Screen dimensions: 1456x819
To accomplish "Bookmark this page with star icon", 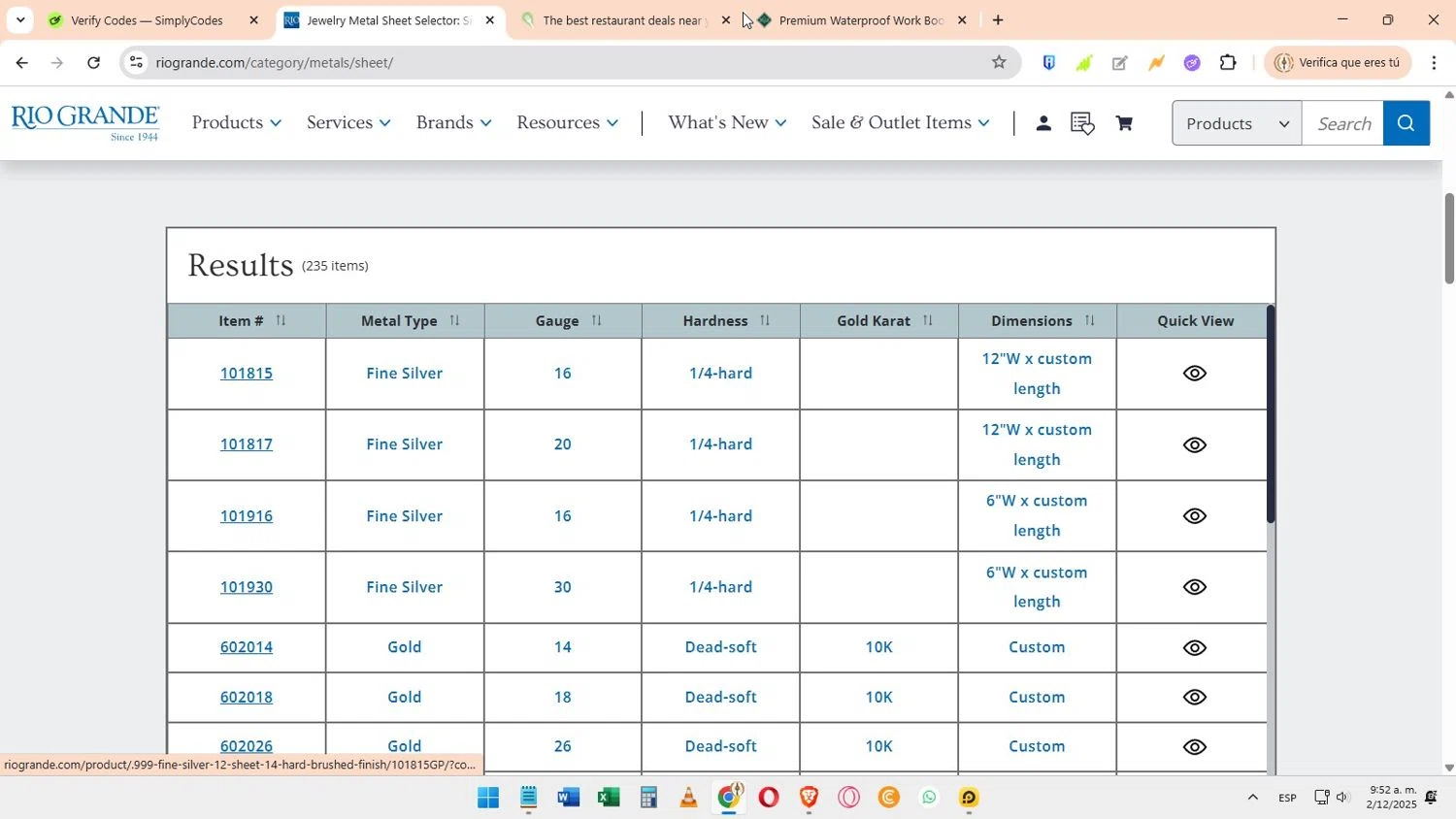I will click(x=999, y=62).
